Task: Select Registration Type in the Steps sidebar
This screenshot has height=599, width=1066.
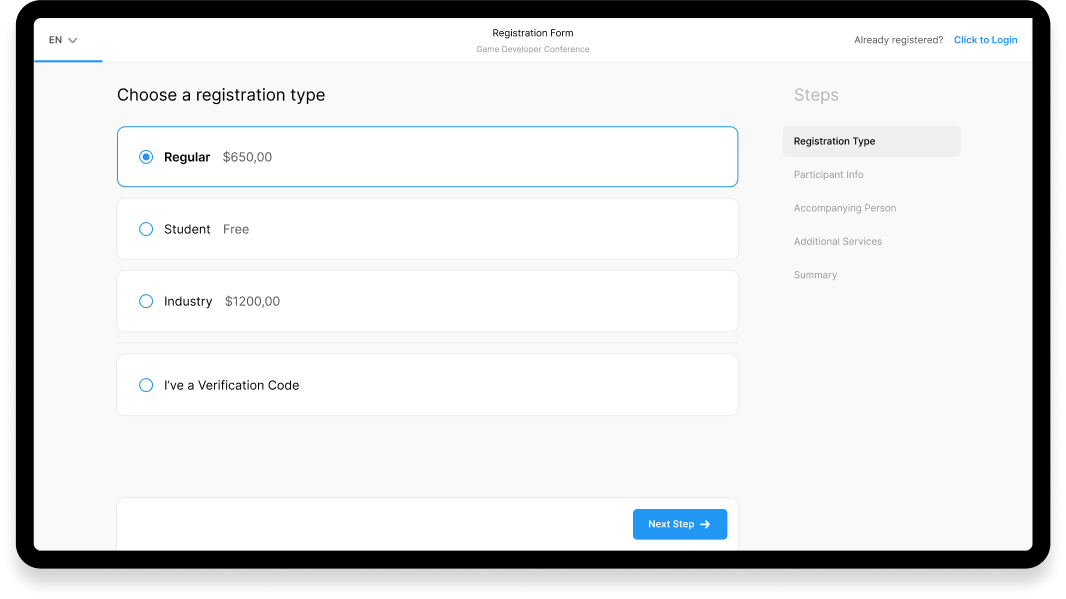Action: (834, 141)
